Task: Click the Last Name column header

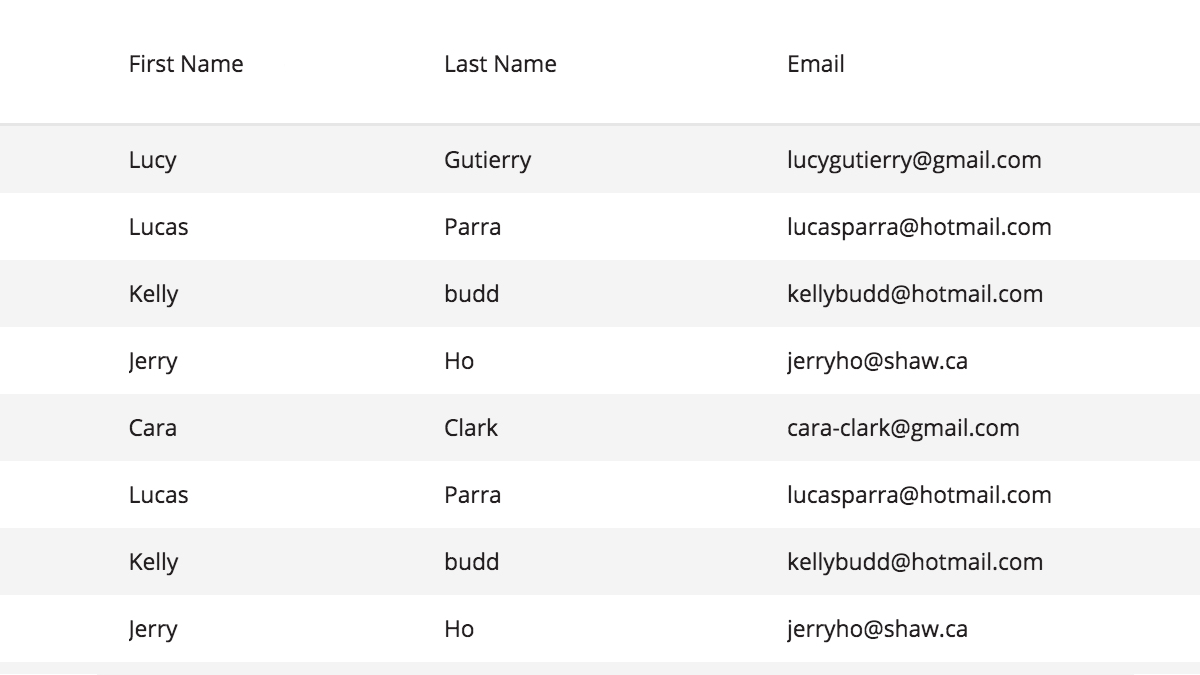Action: [500, 64]
